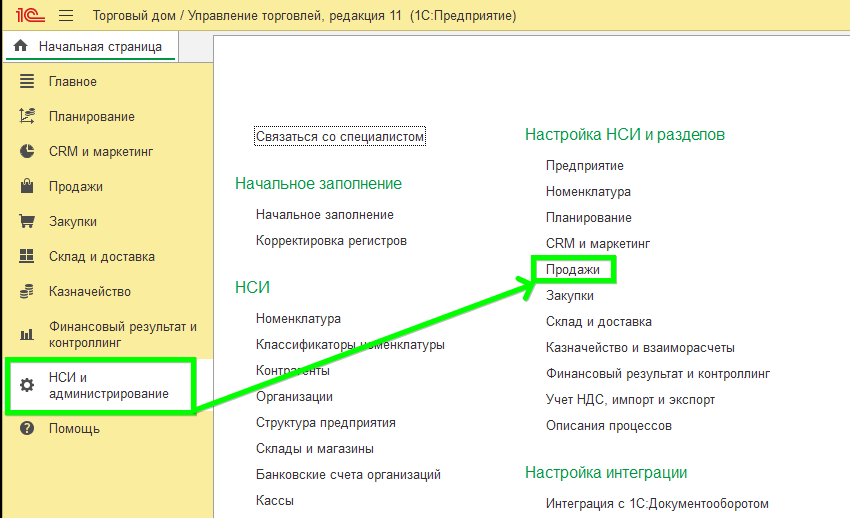
Task: Click Настройка НСИ и разделов heading
Action: (x=624, y=134)
